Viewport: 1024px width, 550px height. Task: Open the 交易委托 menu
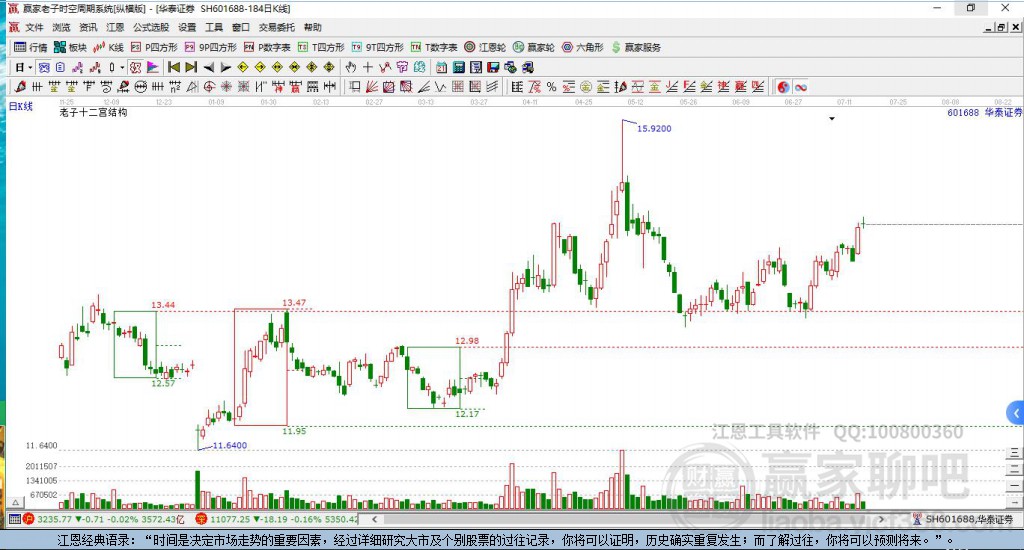click(276, 27)
